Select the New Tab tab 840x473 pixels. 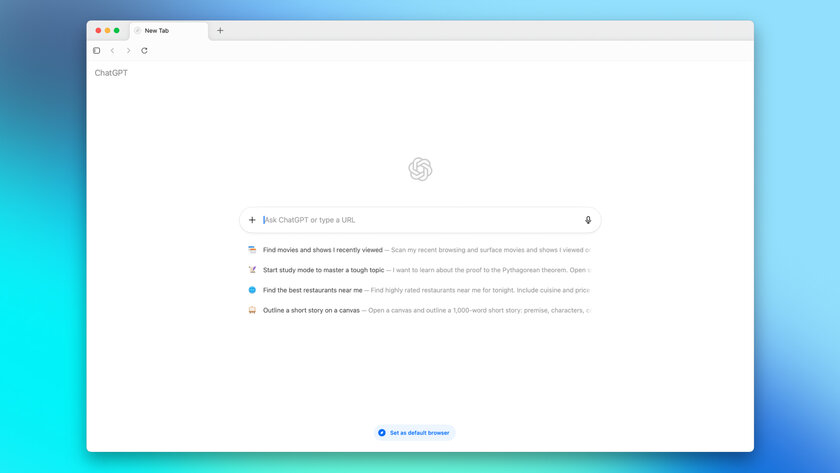169,31
